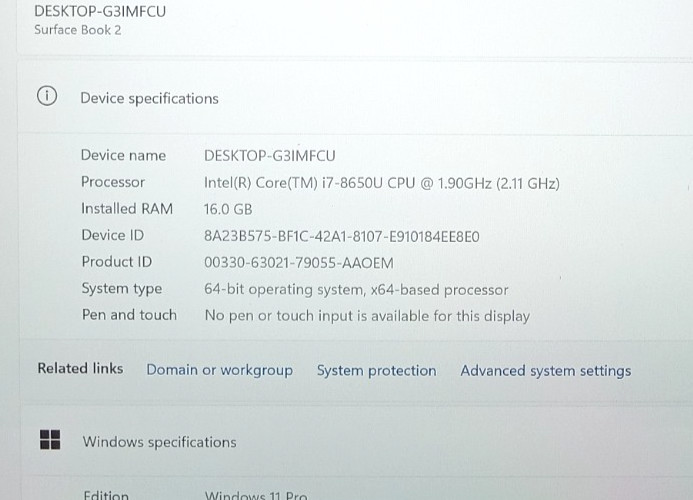Click the Edition label
The height and width of the screenshot is (500, 693).
click(106, 495)
